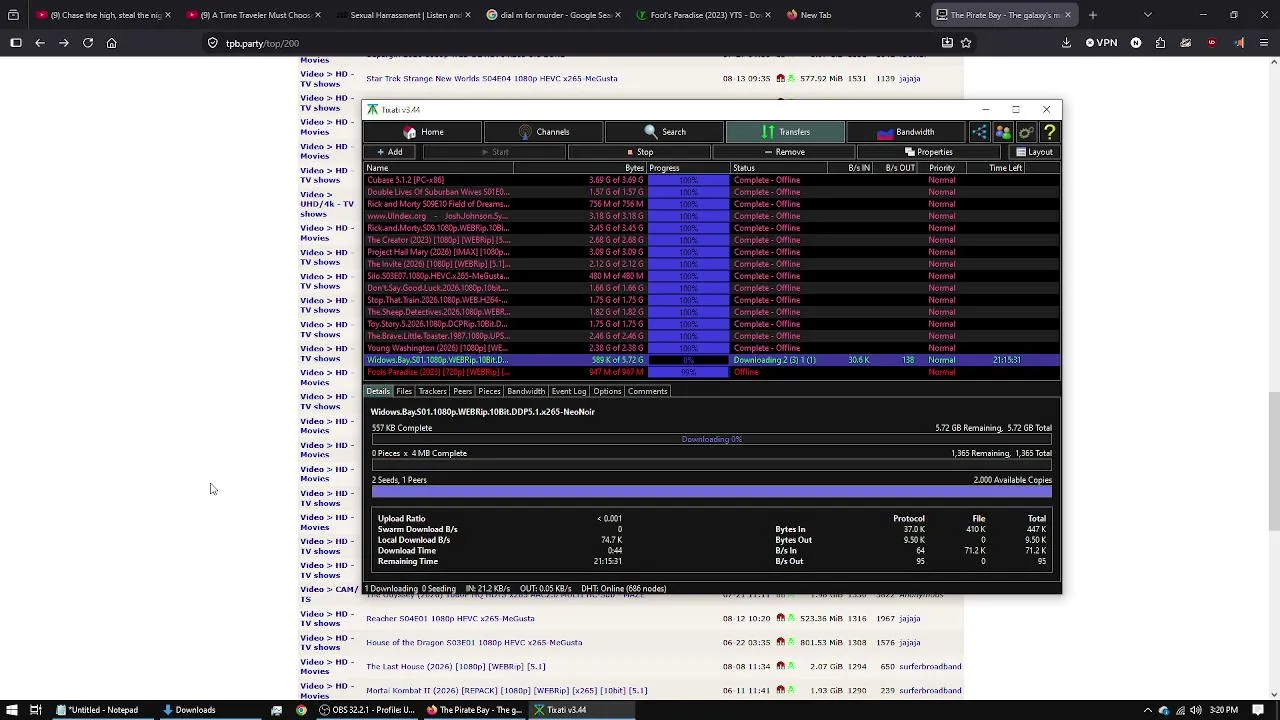
Task: Open Reacher S04E01 1080p HEVC torrent link
Action: point(450,618)
